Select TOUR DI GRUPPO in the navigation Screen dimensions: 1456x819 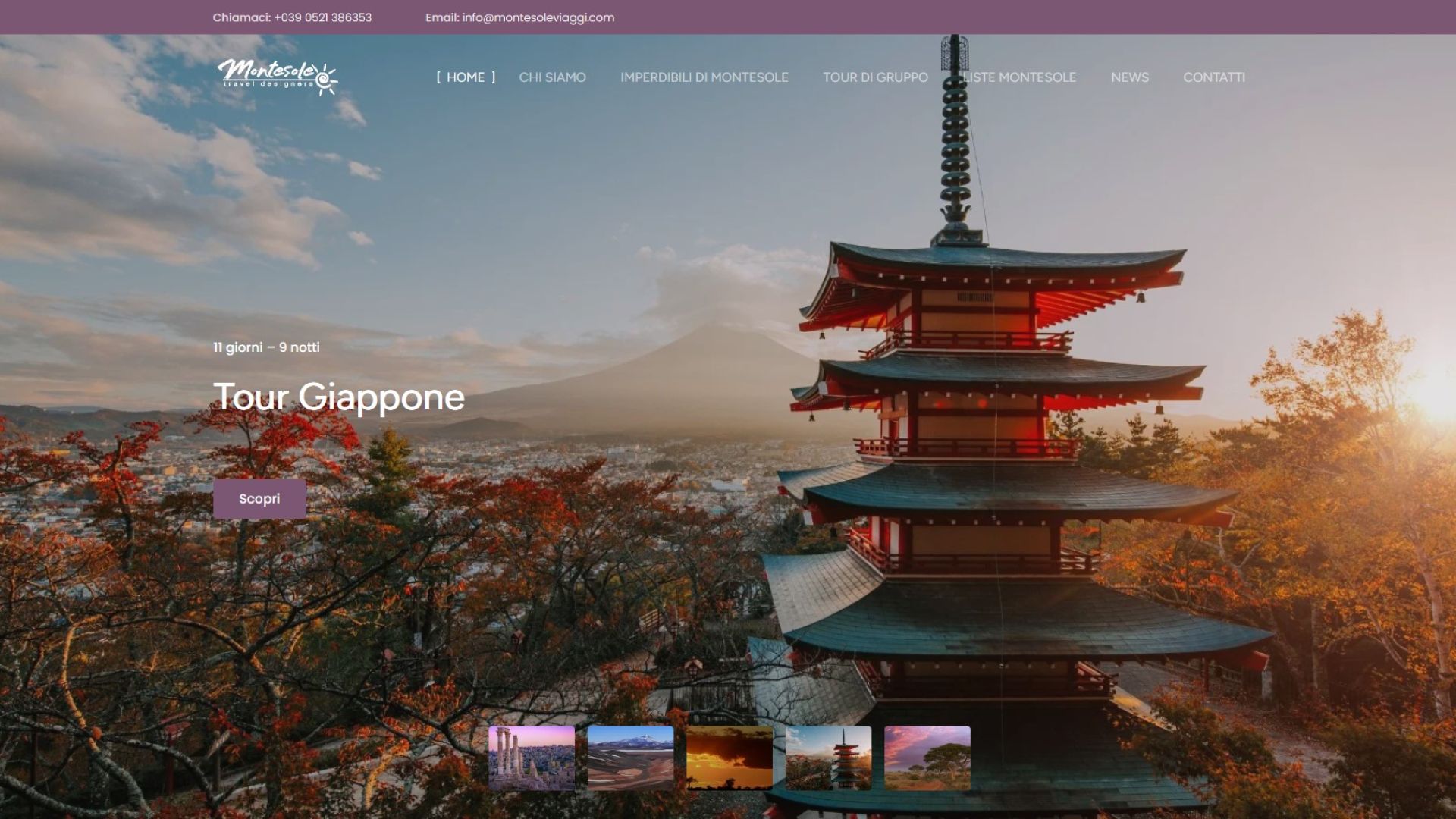tap(875, 77)
